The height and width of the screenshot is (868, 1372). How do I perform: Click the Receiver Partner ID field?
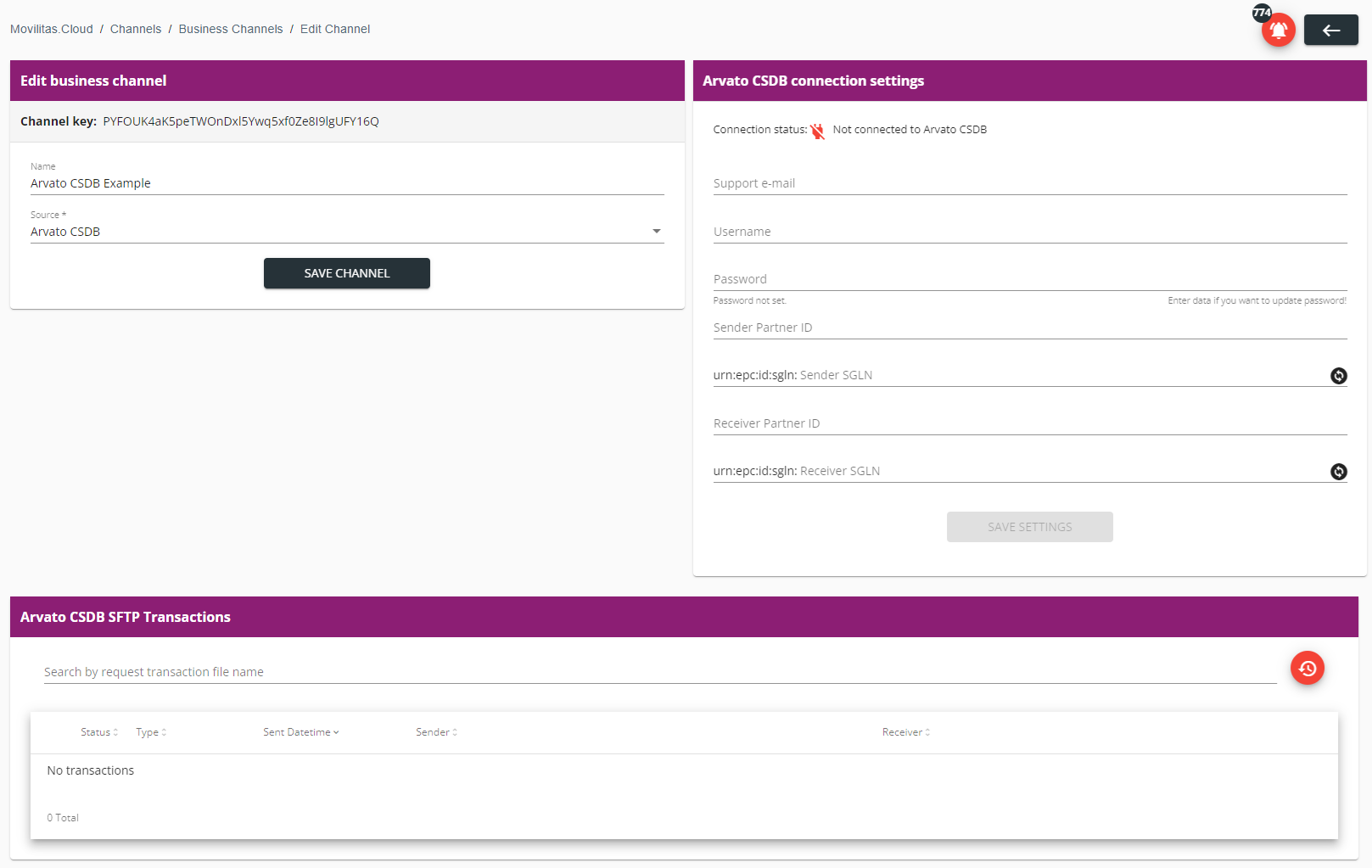point(1030,423)
